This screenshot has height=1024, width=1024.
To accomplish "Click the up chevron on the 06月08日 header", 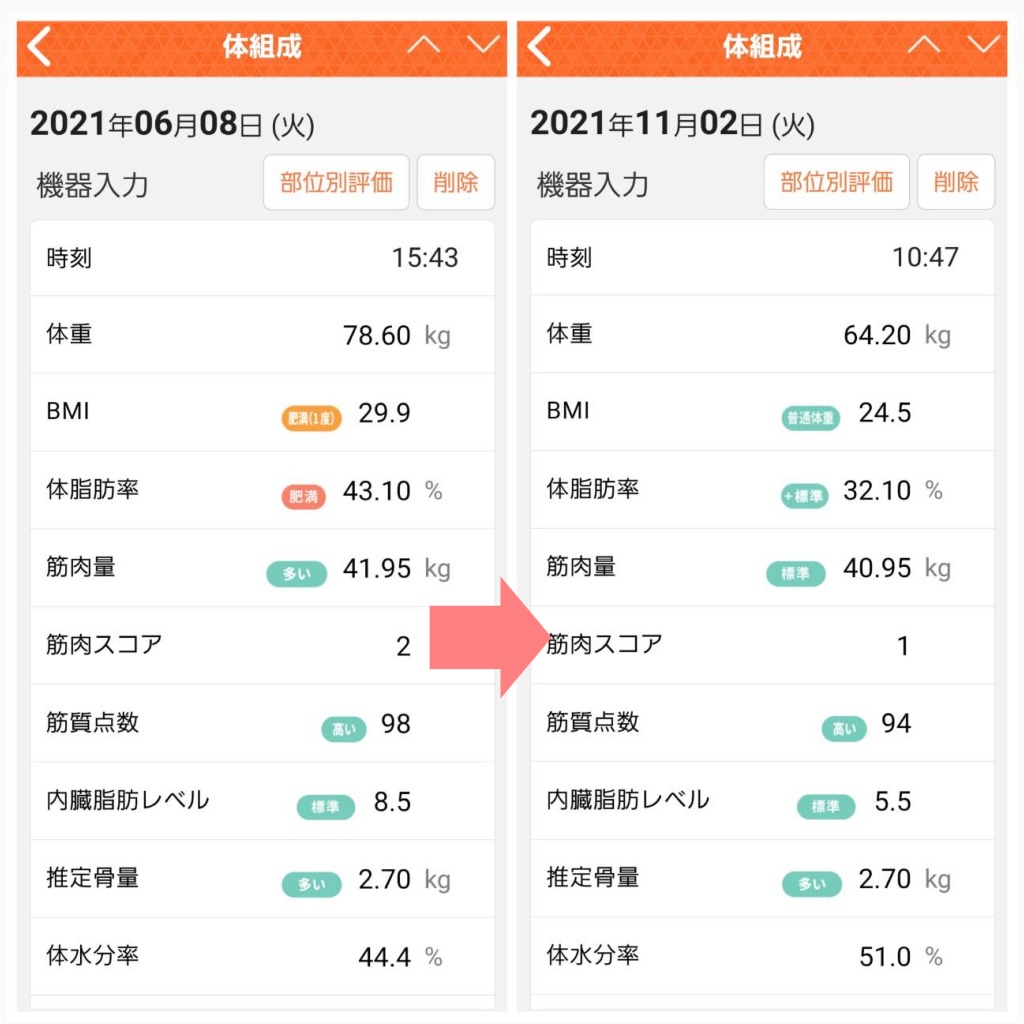I will point(424,46).
